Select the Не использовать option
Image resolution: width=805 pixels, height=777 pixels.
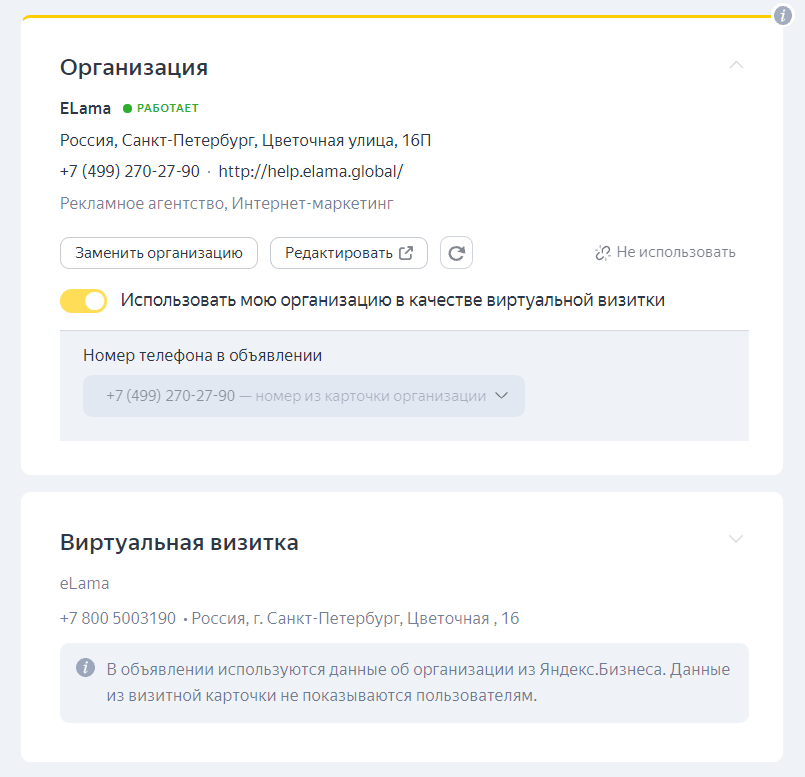676,253
